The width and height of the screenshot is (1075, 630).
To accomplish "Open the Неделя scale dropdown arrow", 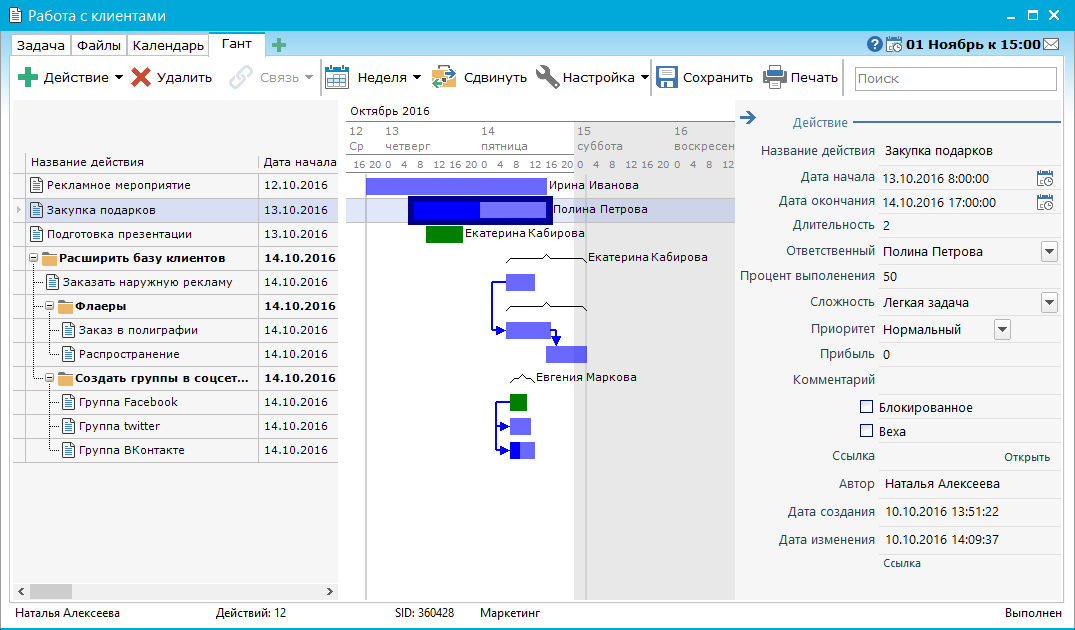I will tap(417, 77).
